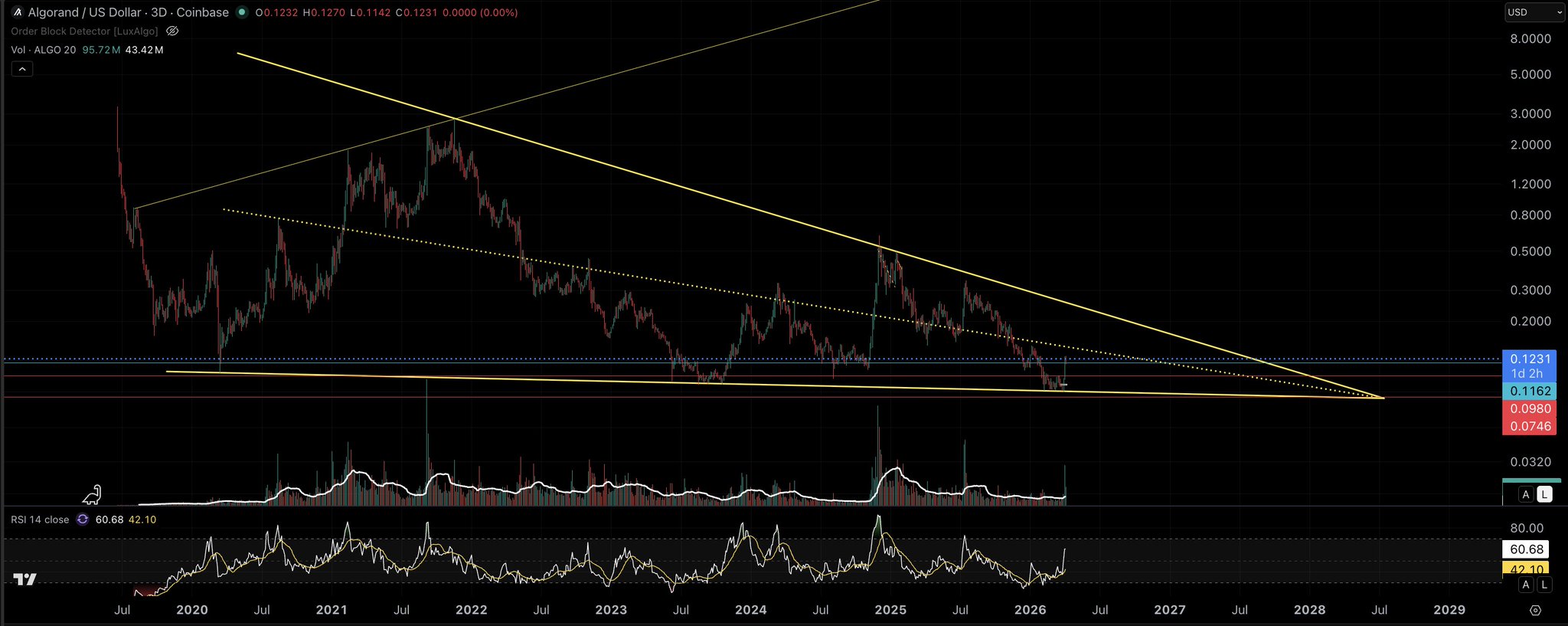The height and width of the screenshot is (626, 1568).
Task: Open the TradingView logo link
Action: [25, 580]
